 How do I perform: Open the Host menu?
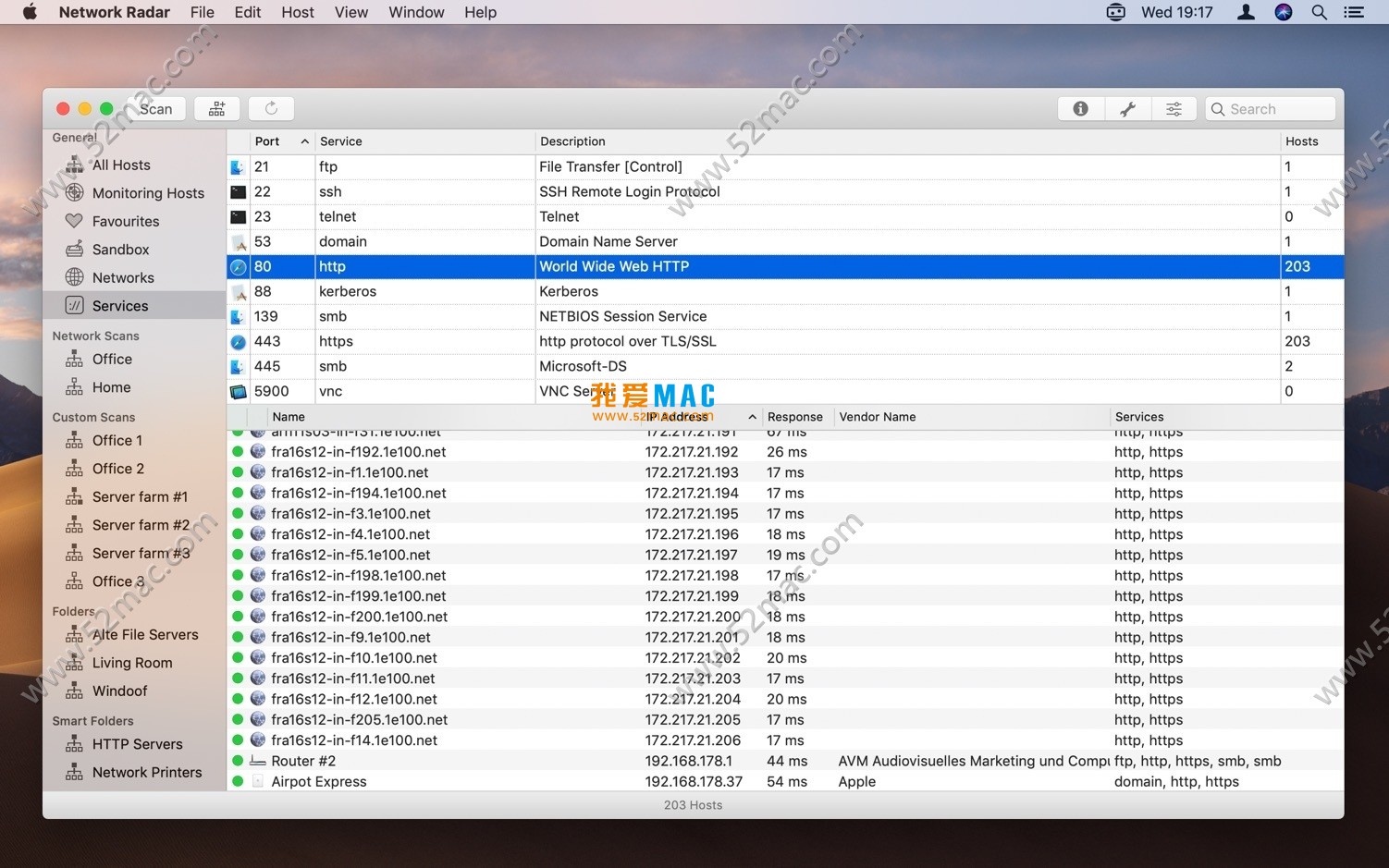(298, 12)
